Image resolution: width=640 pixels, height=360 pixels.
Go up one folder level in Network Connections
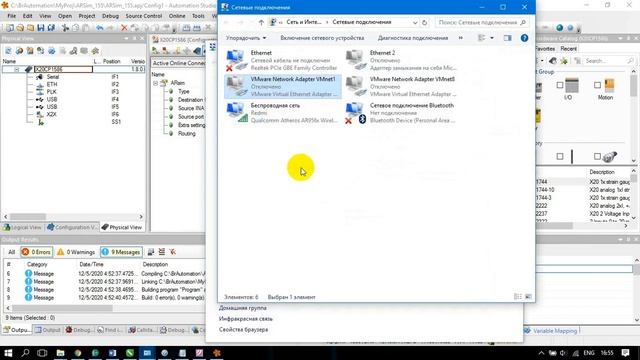(261, 22)
